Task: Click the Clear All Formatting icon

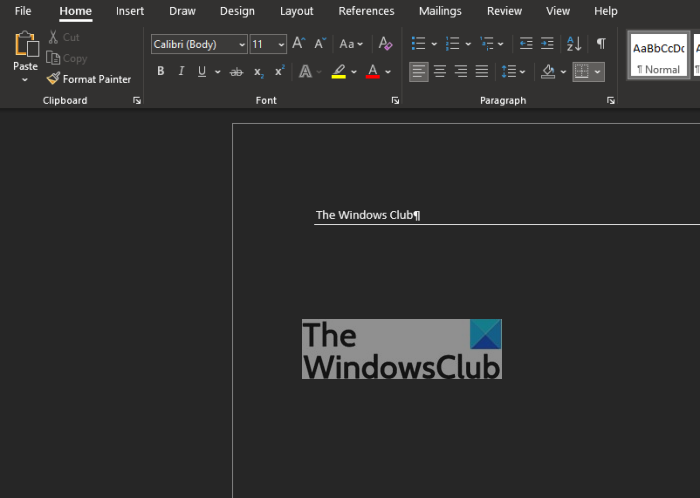Action: [x=386, y=44]
